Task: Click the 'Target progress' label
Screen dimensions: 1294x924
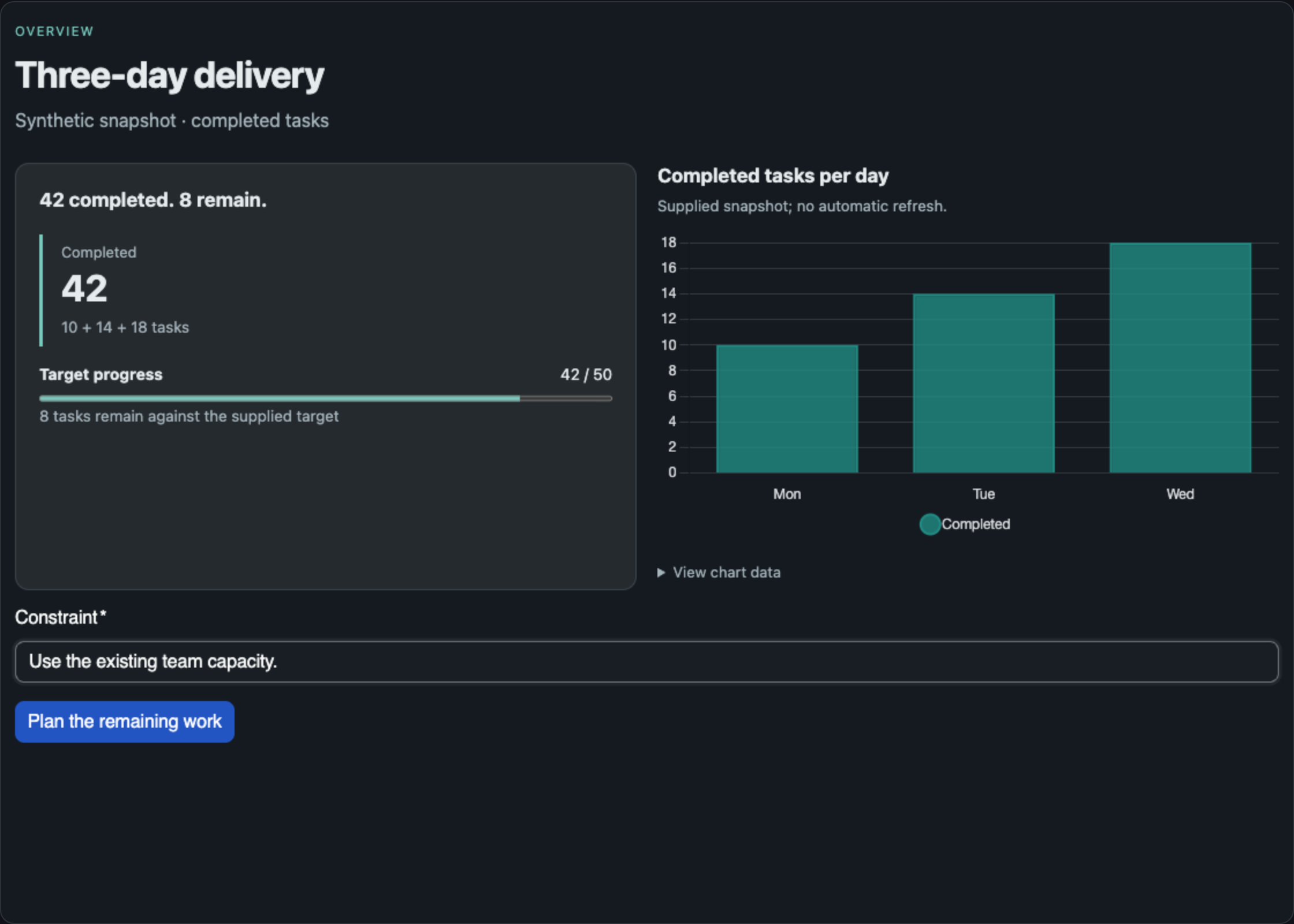Action: tap(101, 375)
